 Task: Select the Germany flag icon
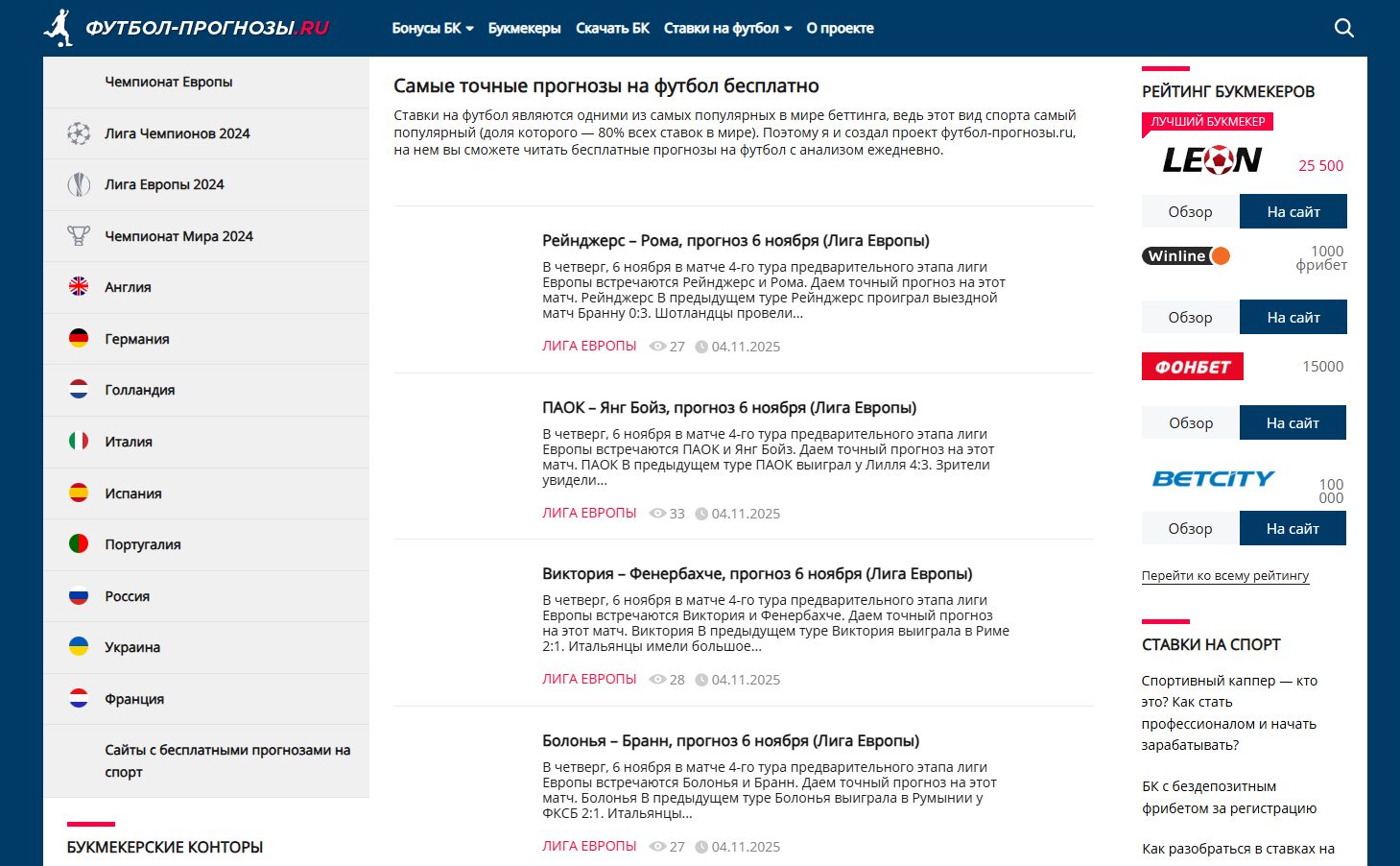point(79,339)
